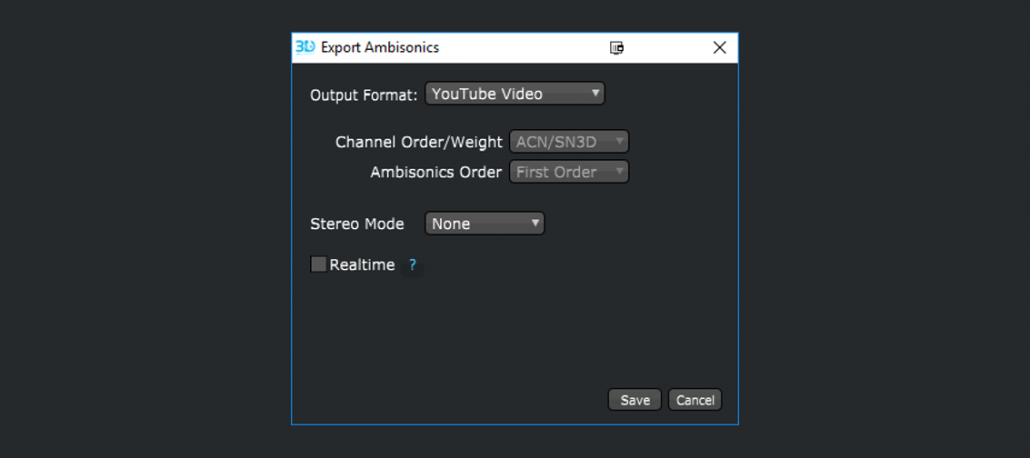The height and width of the screenshot is (458, 1030).
Task: Expand the Stereo Mode dropdown set to None
Action: pos(485,224)
